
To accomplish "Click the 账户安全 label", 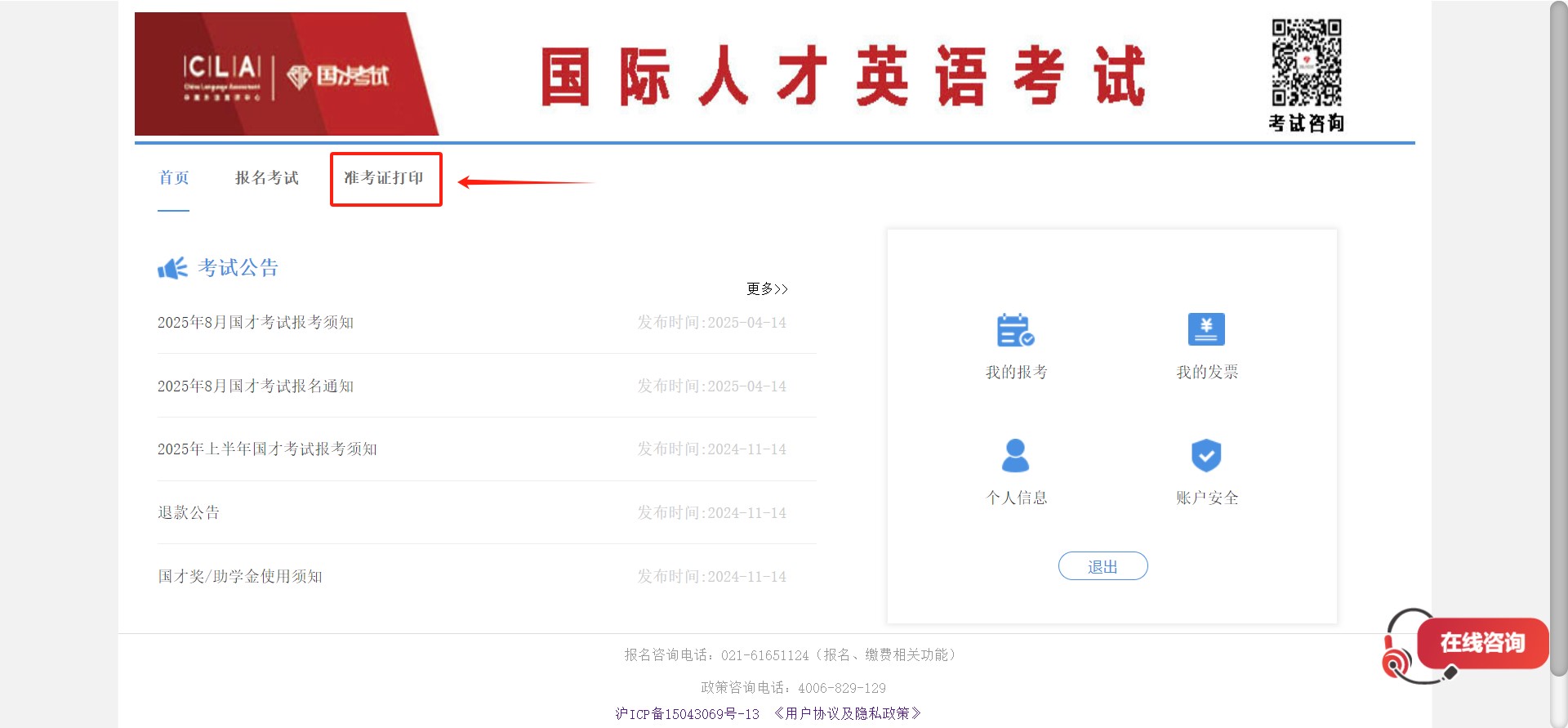I will (x=1207, y=498).
